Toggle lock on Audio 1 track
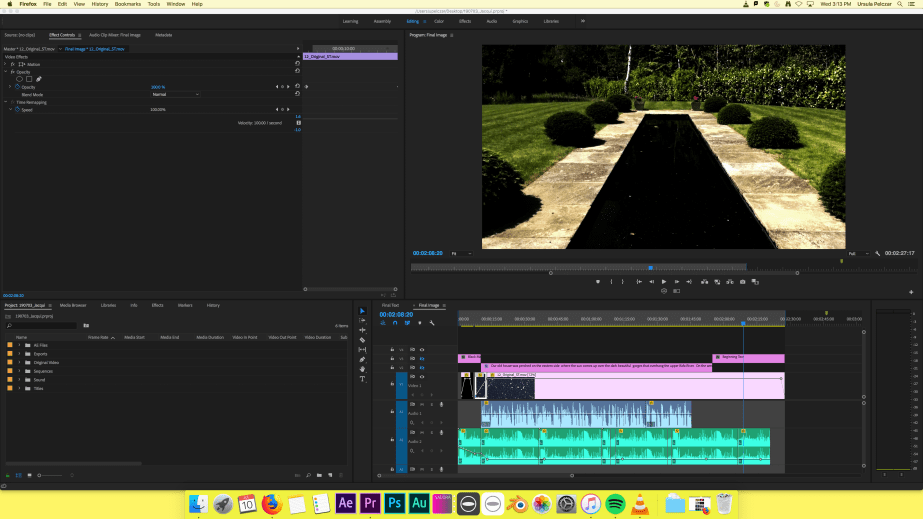Screen dimensions: 923x519 [390, 411]
